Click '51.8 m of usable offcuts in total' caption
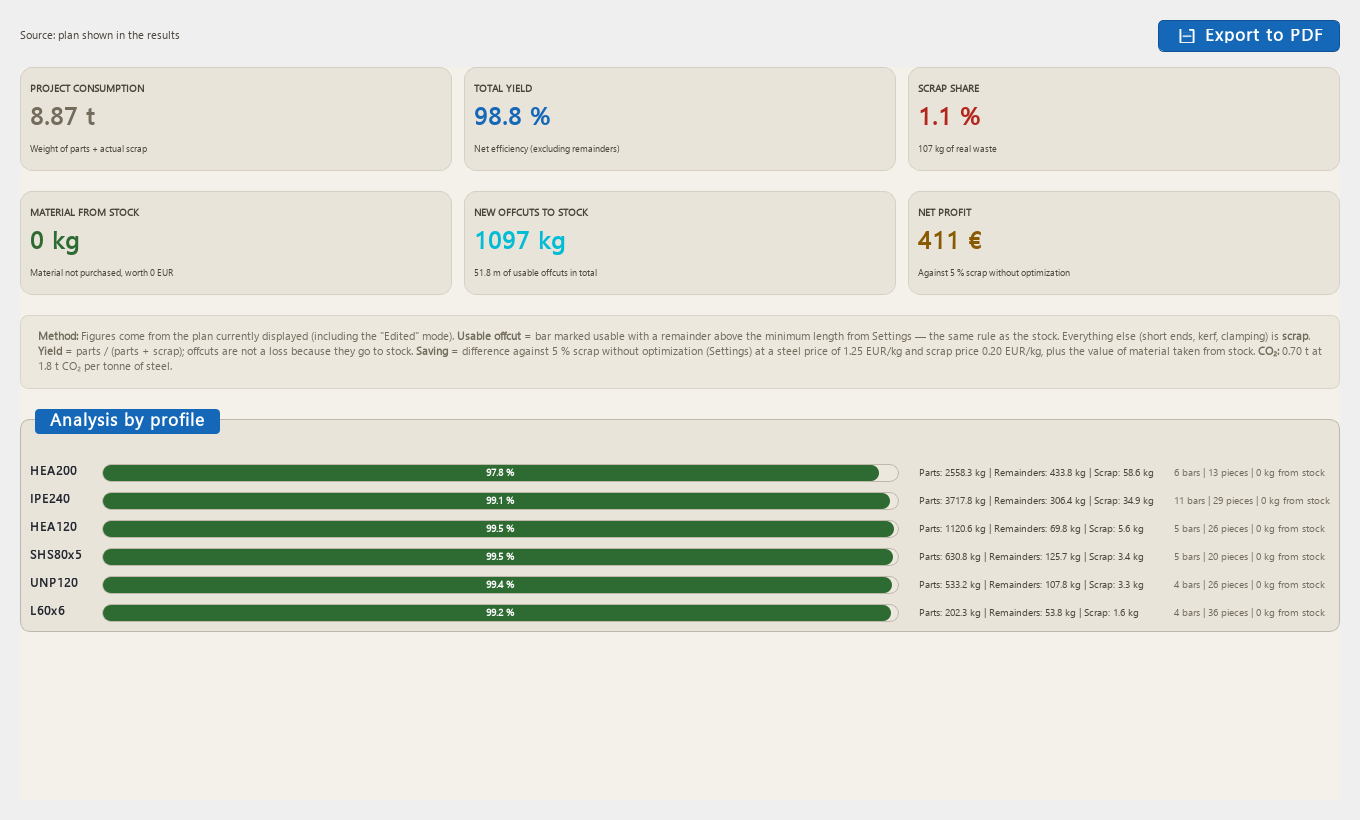The height and width of the screenshot is (820, 1360). 535,273
